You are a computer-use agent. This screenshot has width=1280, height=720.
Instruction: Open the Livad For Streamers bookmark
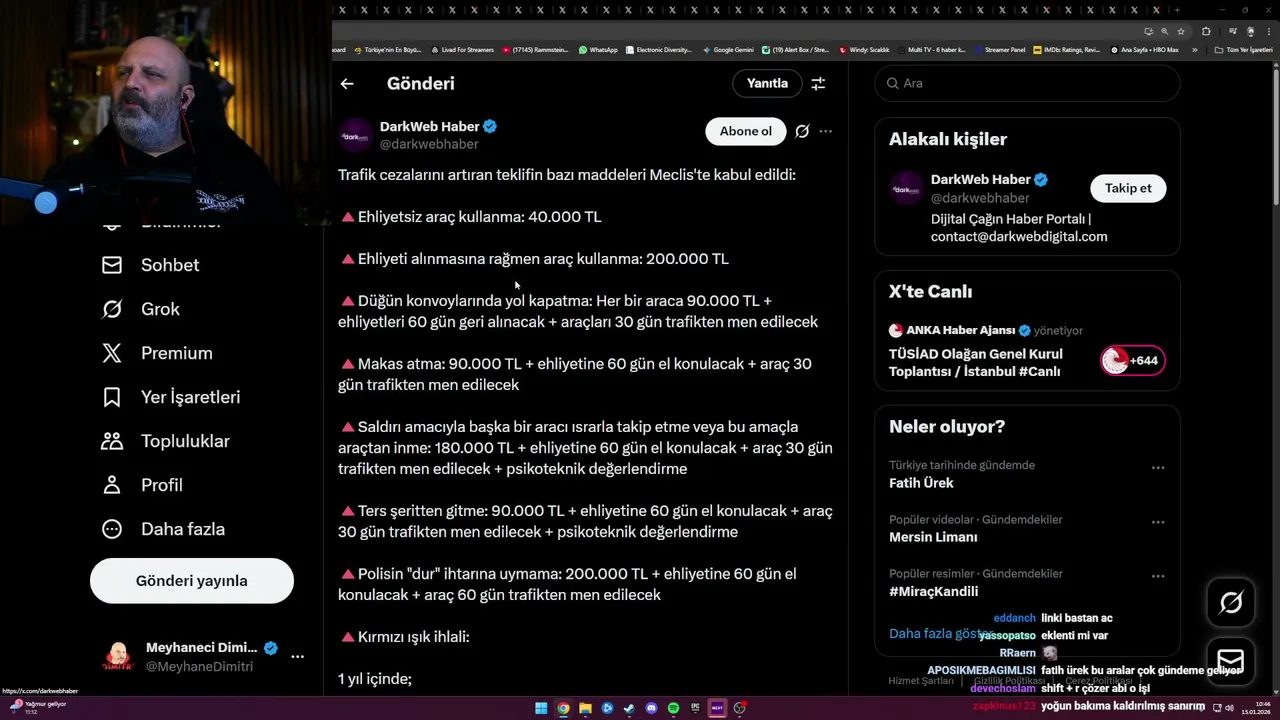coord(463,50)
